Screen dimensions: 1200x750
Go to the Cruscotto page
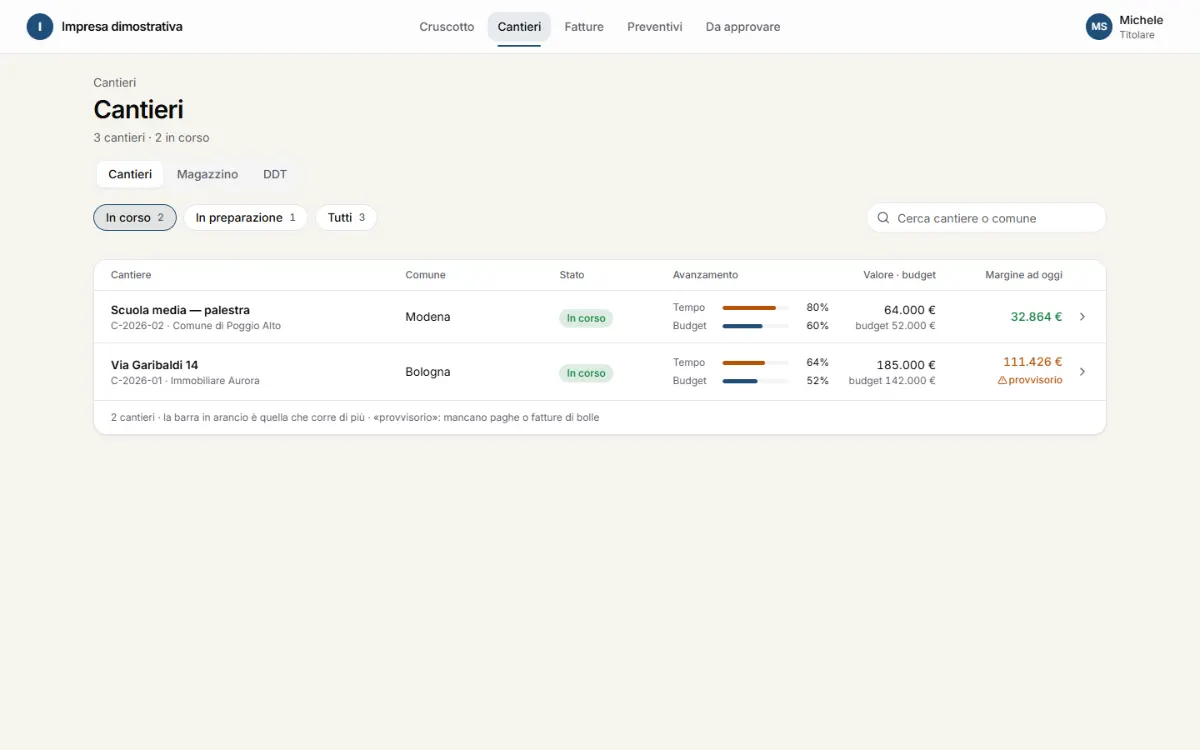[447, 27]
